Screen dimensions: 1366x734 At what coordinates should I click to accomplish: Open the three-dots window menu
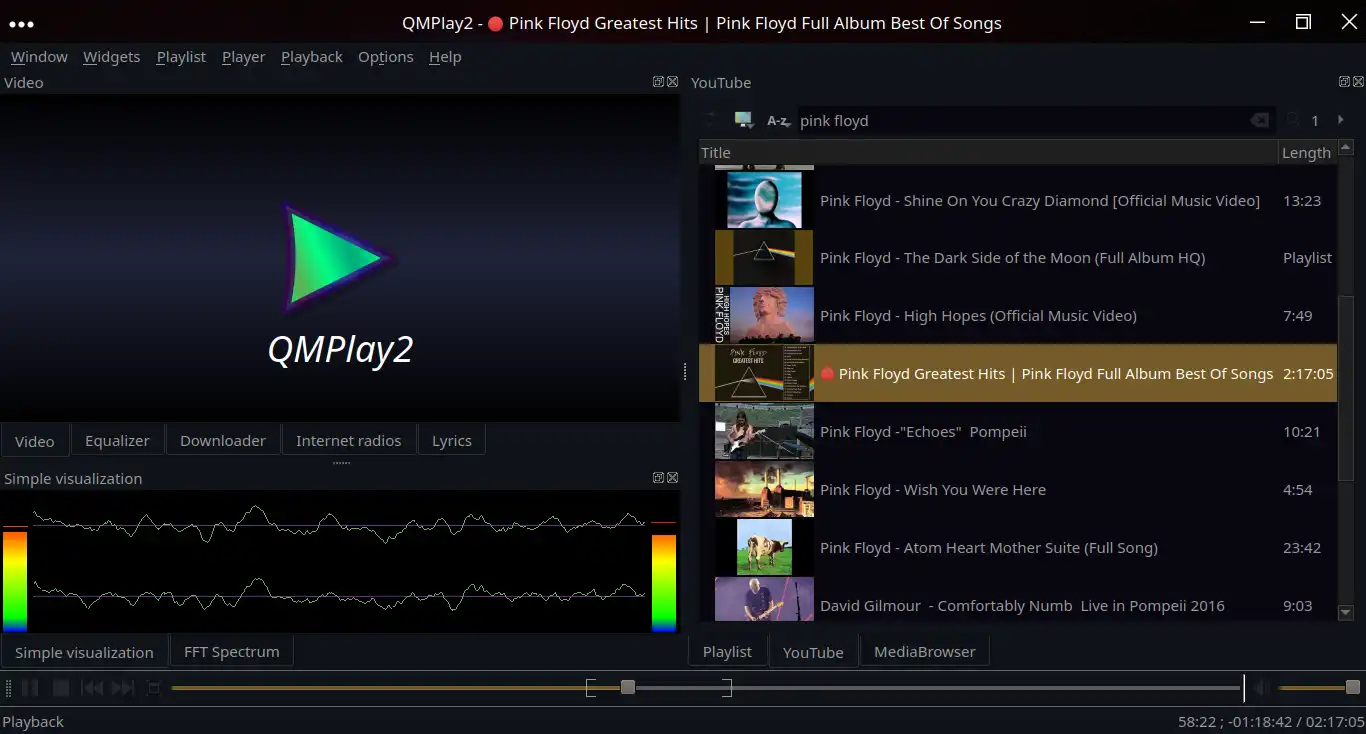coord(21,23)
